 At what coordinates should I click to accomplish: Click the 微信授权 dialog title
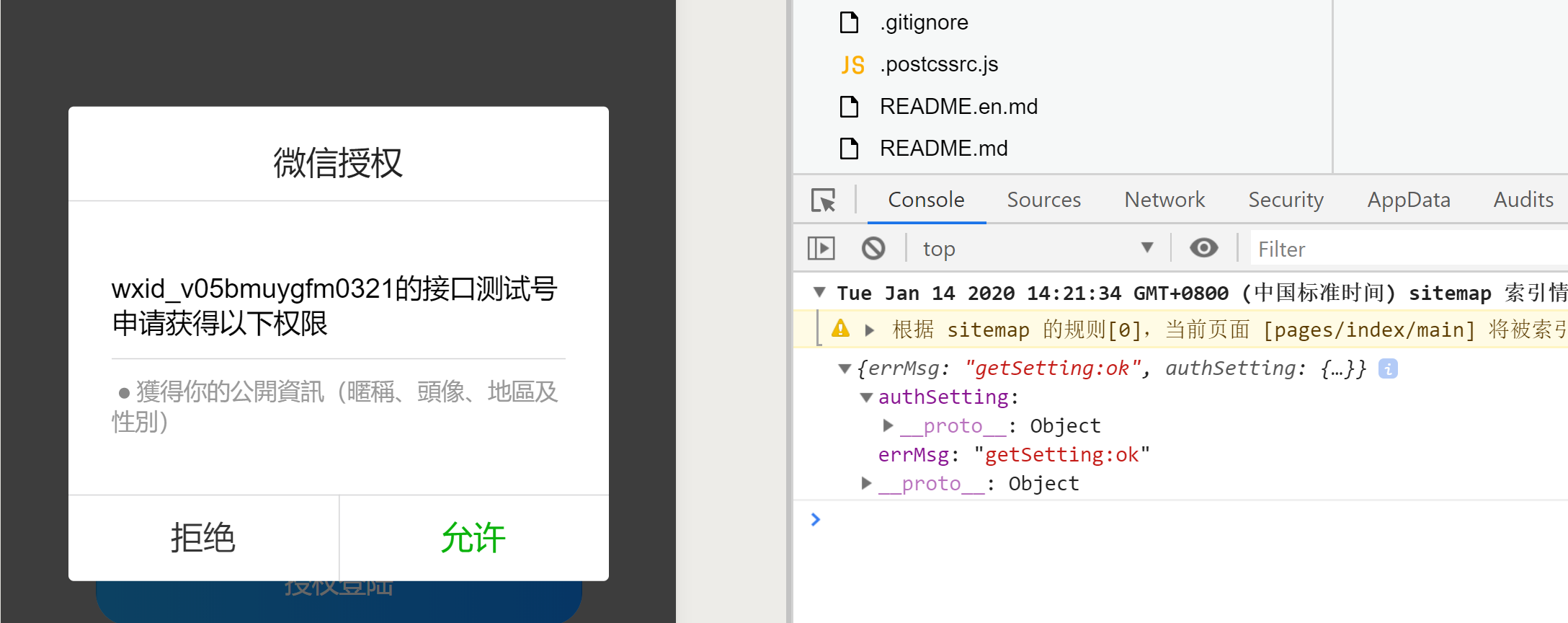pos(338,162)
